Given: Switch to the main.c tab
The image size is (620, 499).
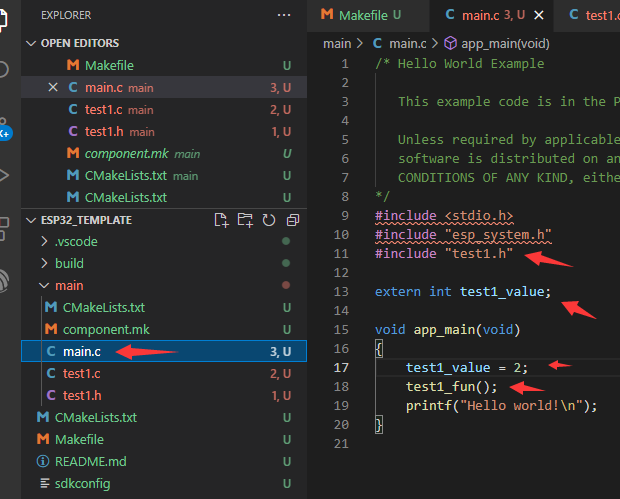Looking at the screenshot, I should click(491, 16).
